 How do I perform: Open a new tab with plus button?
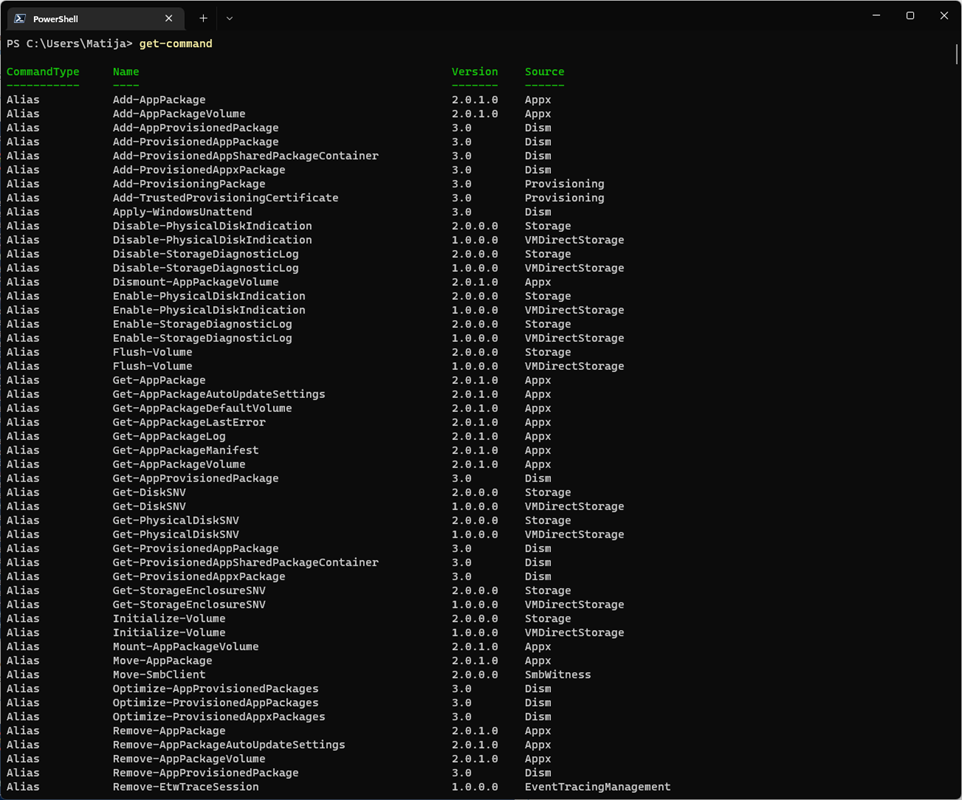click(203, 18)
